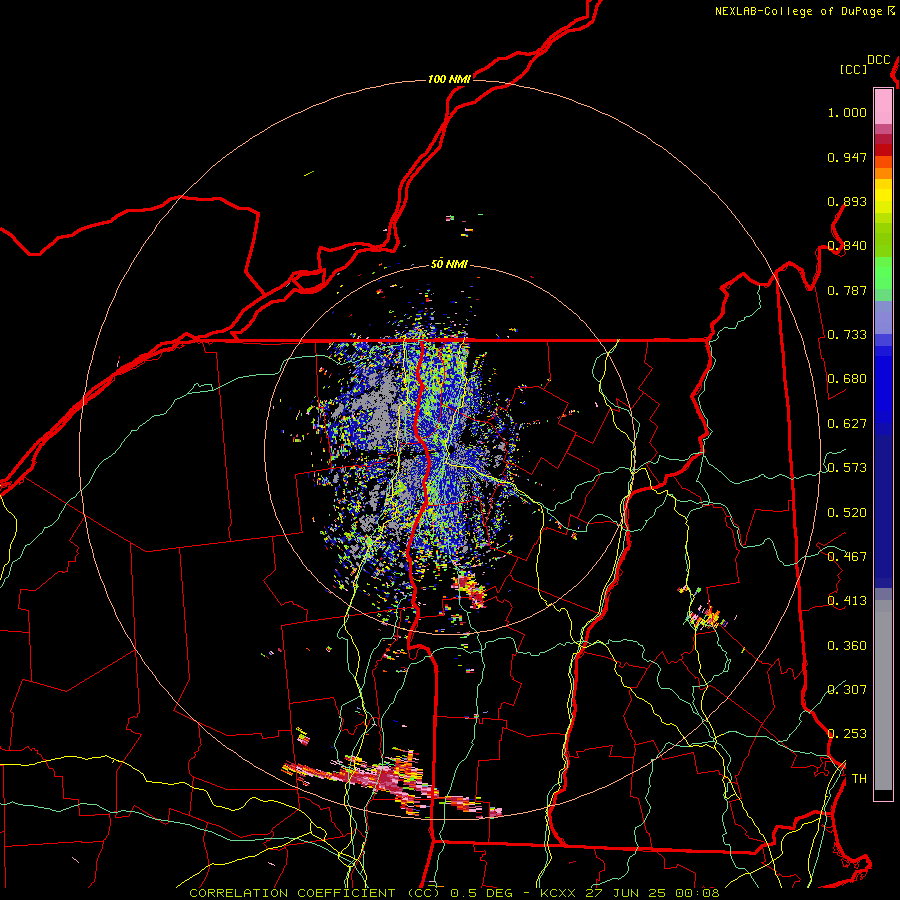Click the 0.893 legend value
Screen dimensions: 900x900
pyautogui.click(x=847, y=201)
